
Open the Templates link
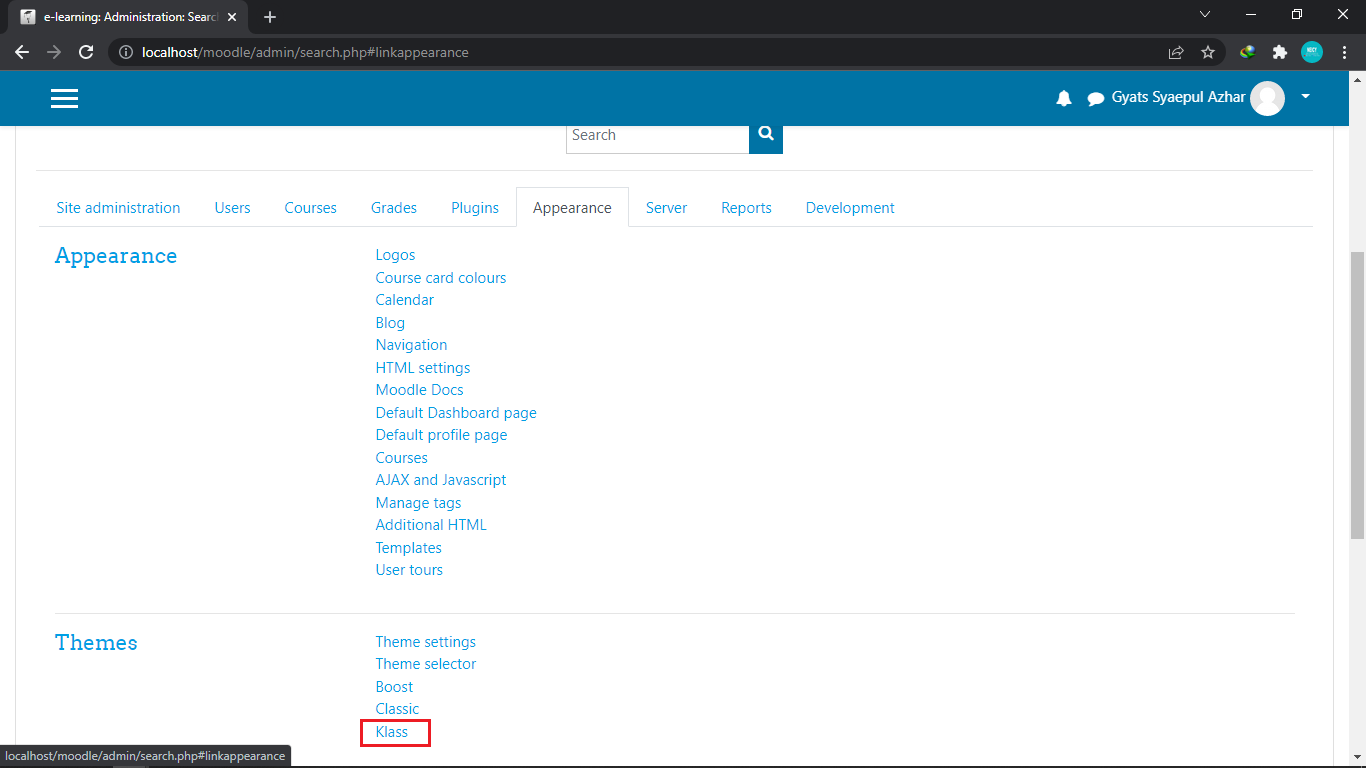click(409, 548)
